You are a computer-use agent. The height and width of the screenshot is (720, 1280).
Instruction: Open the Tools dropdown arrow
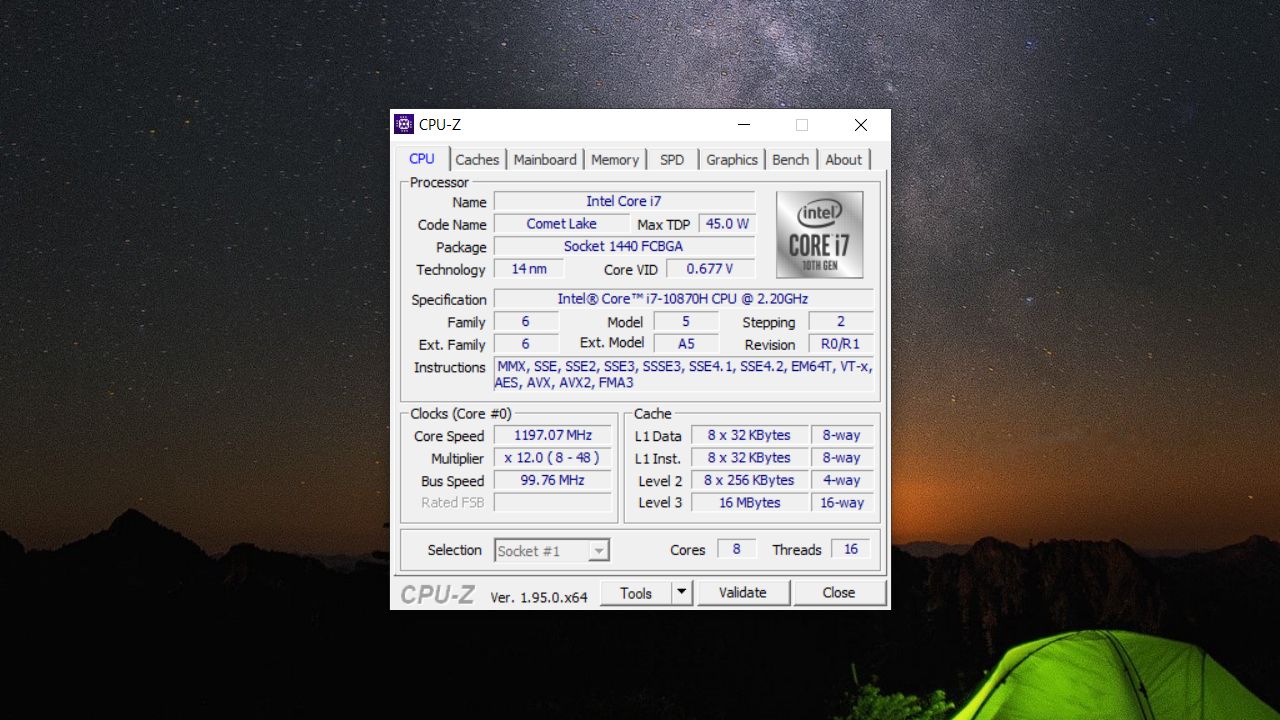click(684, 592)
